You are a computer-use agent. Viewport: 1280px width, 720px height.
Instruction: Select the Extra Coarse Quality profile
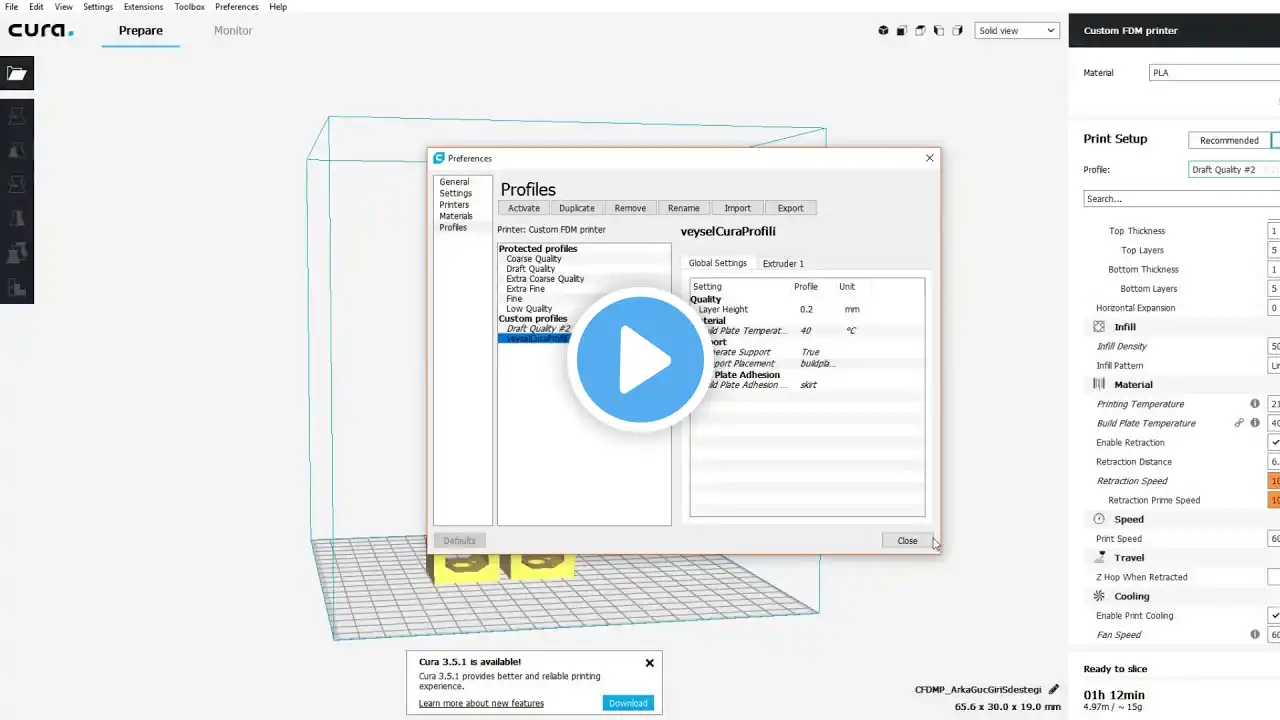pyautogui.click(x=545, y=279)
